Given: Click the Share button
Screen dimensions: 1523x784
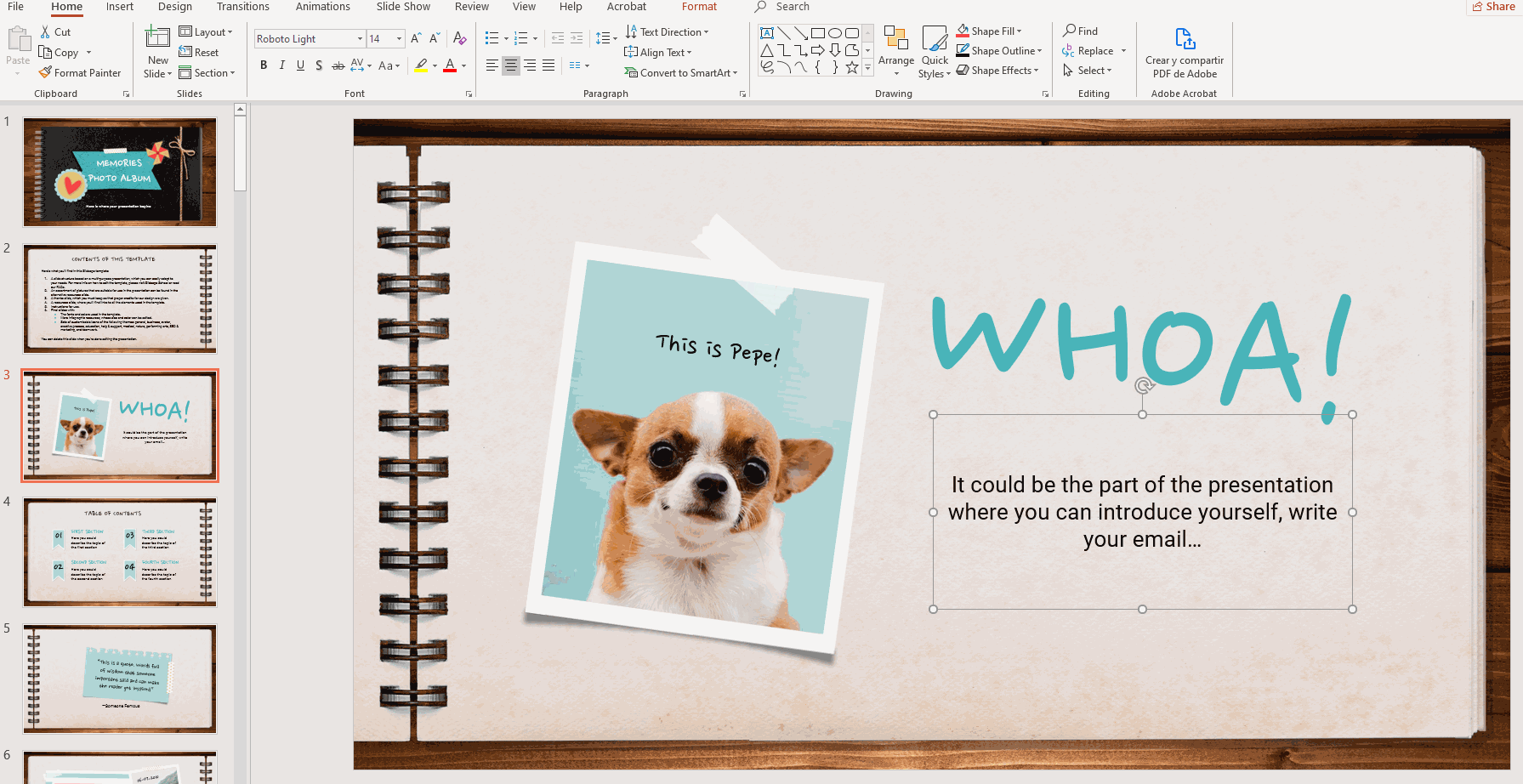Looking at the screenshot, I should tap(1493, 7).
